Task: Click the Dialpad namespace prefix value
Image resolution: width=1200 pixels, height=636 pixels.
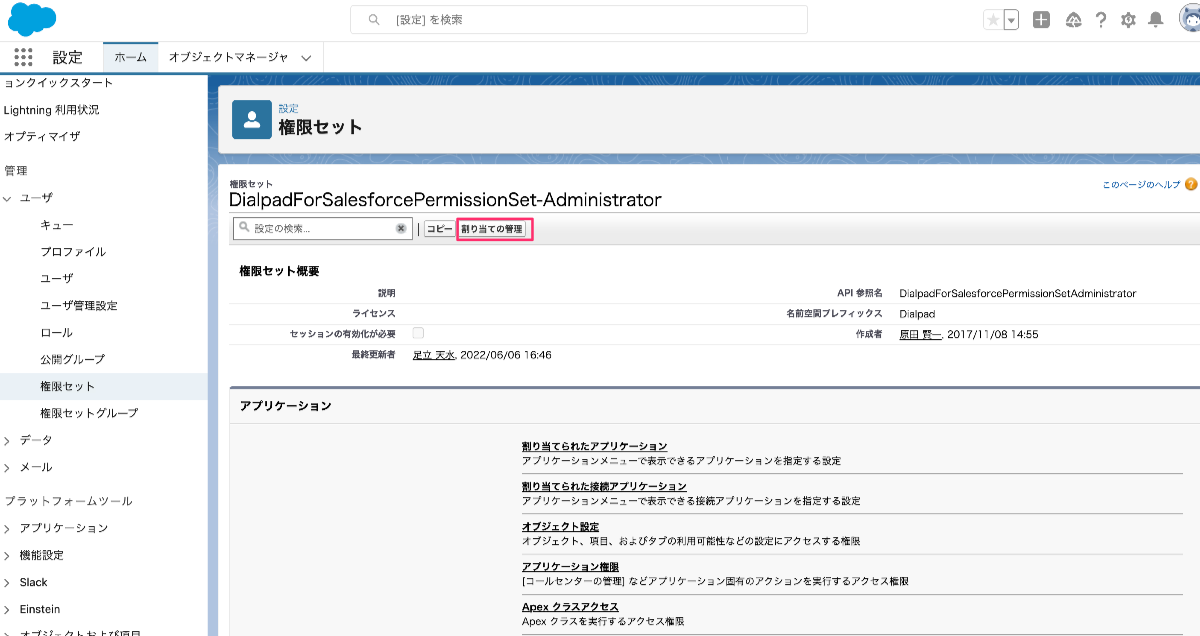Action: pos(918,313)
